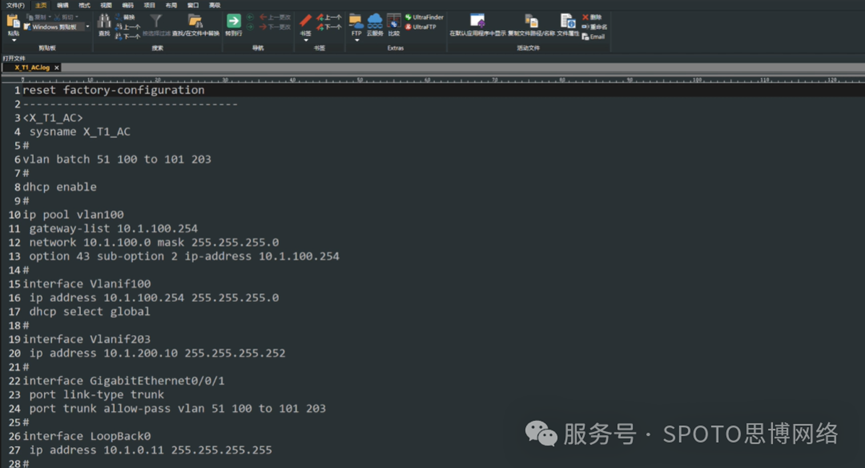Click Show in Default Application icon
The height and width of the screenshot is (468, 865).
pos(477,21)
